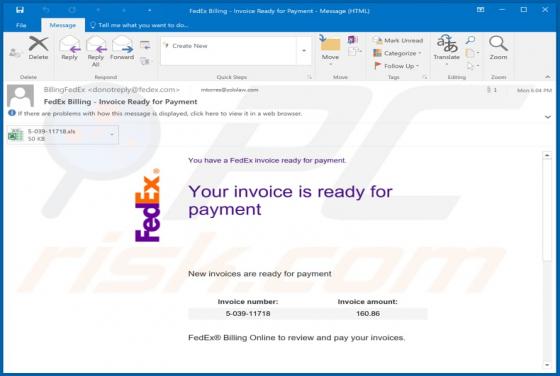The width and height of the screenshot is (560, 376).
Task: Click the recipient email address
Action: coord(229,90)
